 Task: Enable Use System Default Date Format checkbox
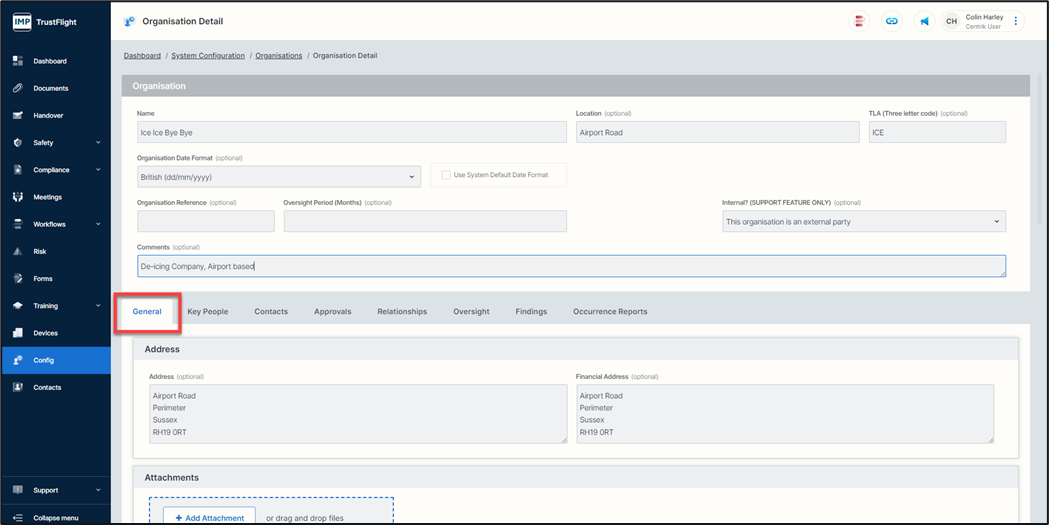[444, 175]
